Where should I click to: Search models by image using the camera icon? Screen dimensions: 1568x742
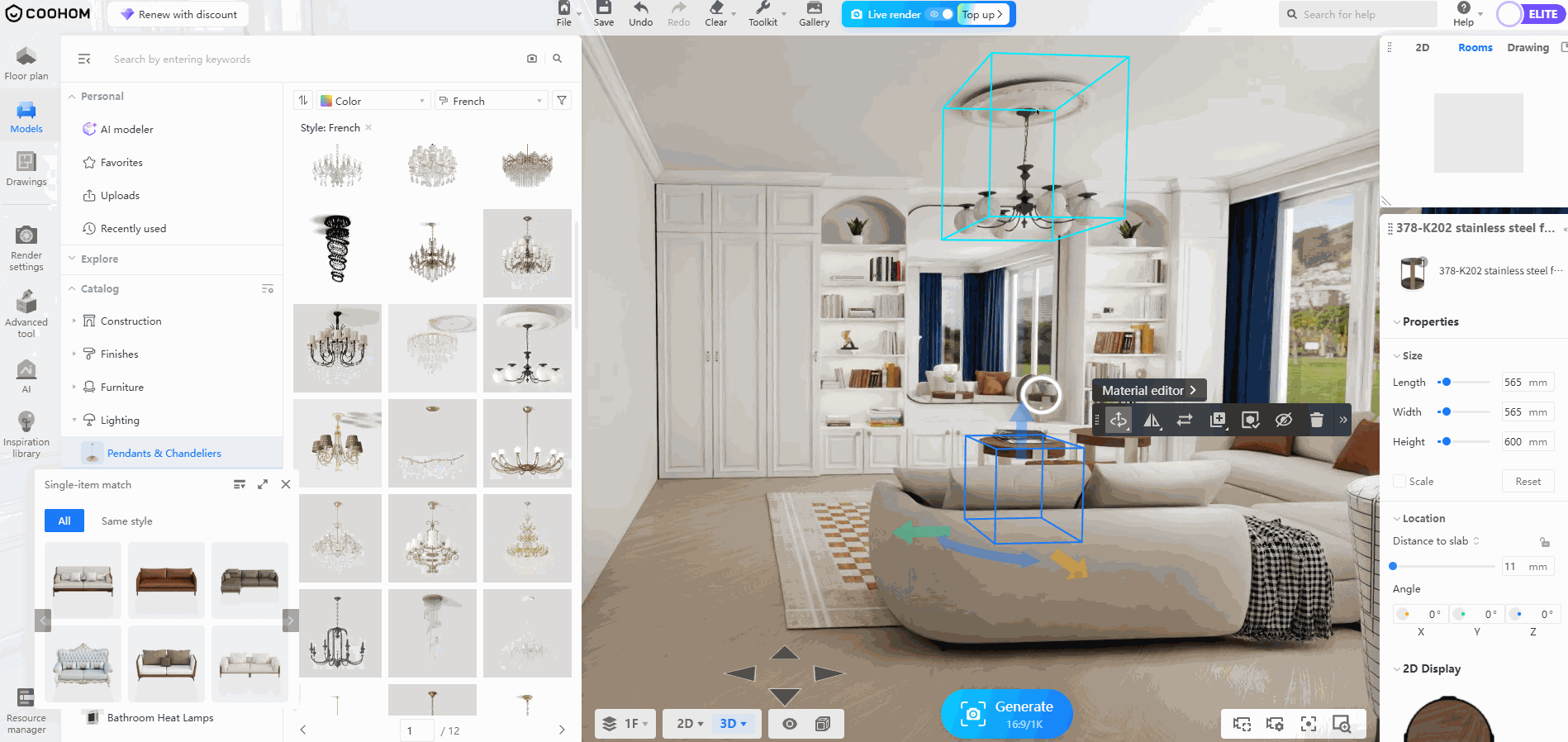click(x=532, y=59)
